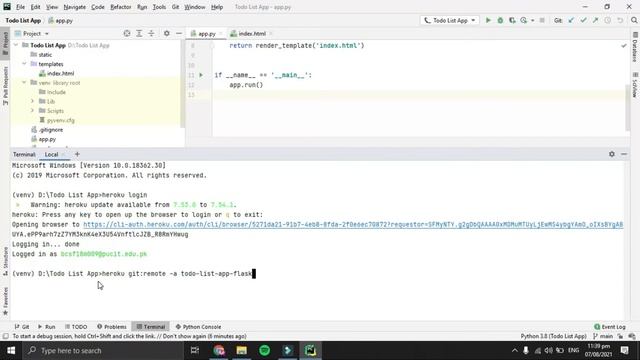
Task: Collapse the venv library root folder
Action: [24, 82]
